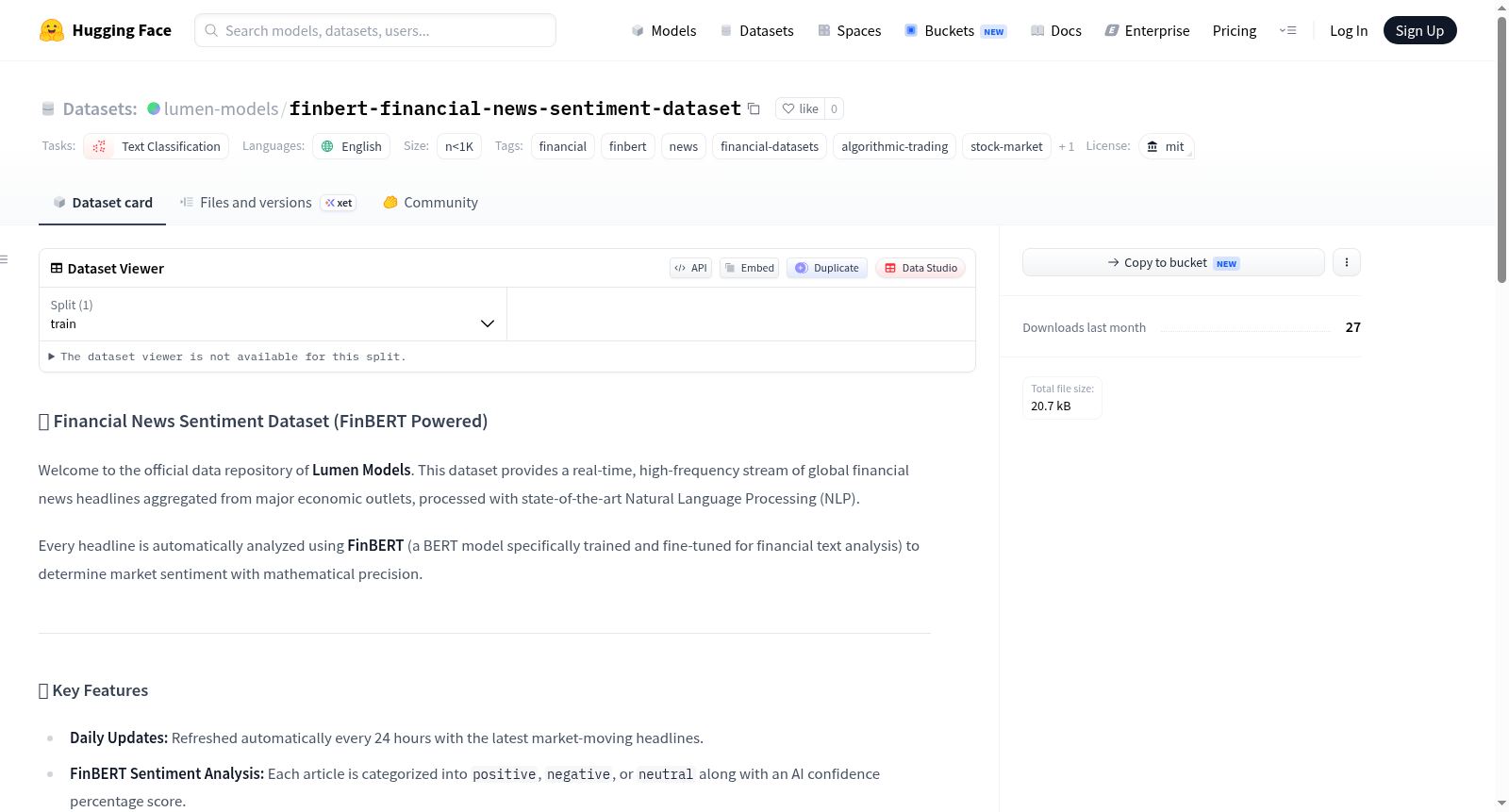This screenshot has width=1509, height=812.
Task: Click the stock-market tag
Action: point(1006,146)
